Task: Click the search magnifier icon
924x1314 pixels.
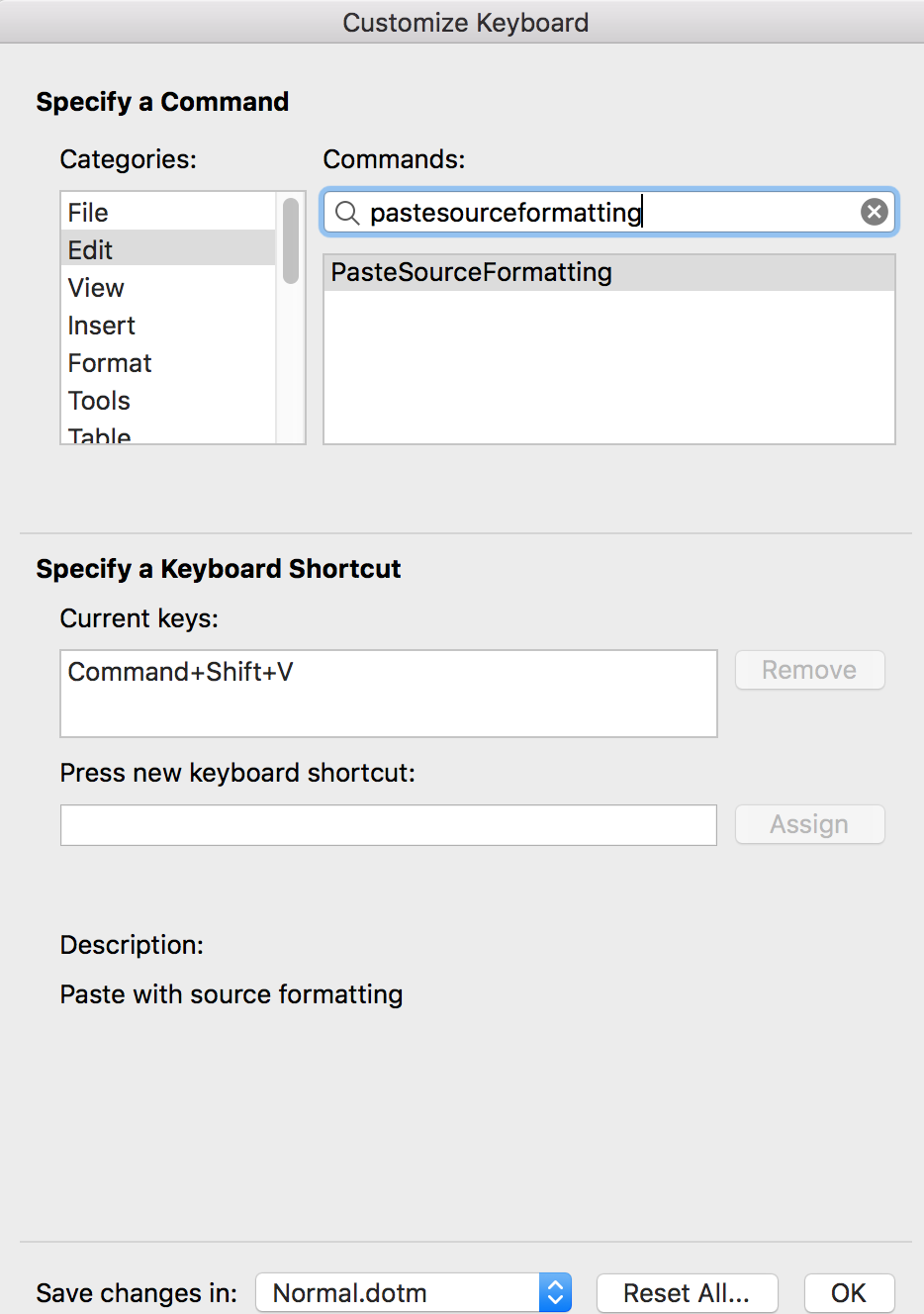Action: [x=347, y=213]
